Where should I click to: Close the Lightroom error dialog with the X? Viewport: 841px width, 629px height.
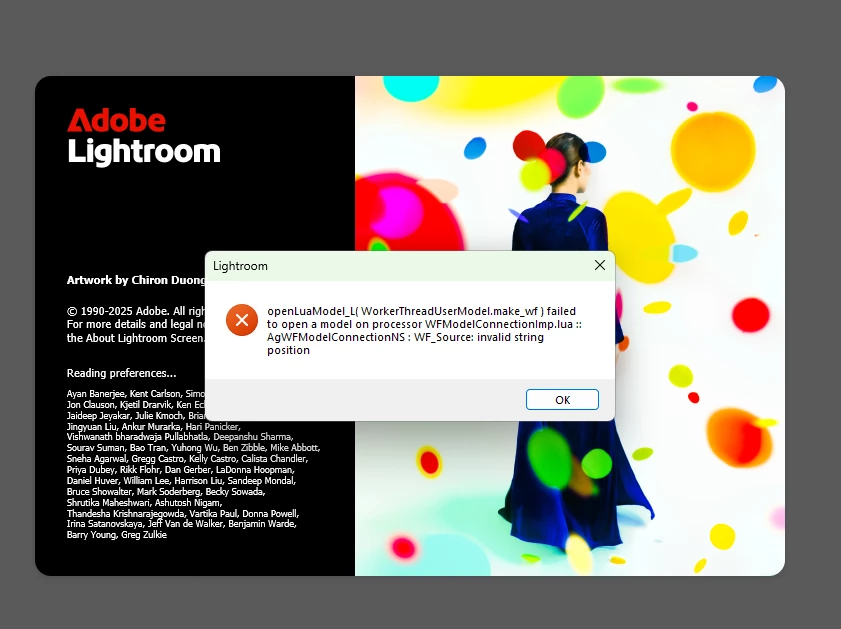click(x=600, y=265)
